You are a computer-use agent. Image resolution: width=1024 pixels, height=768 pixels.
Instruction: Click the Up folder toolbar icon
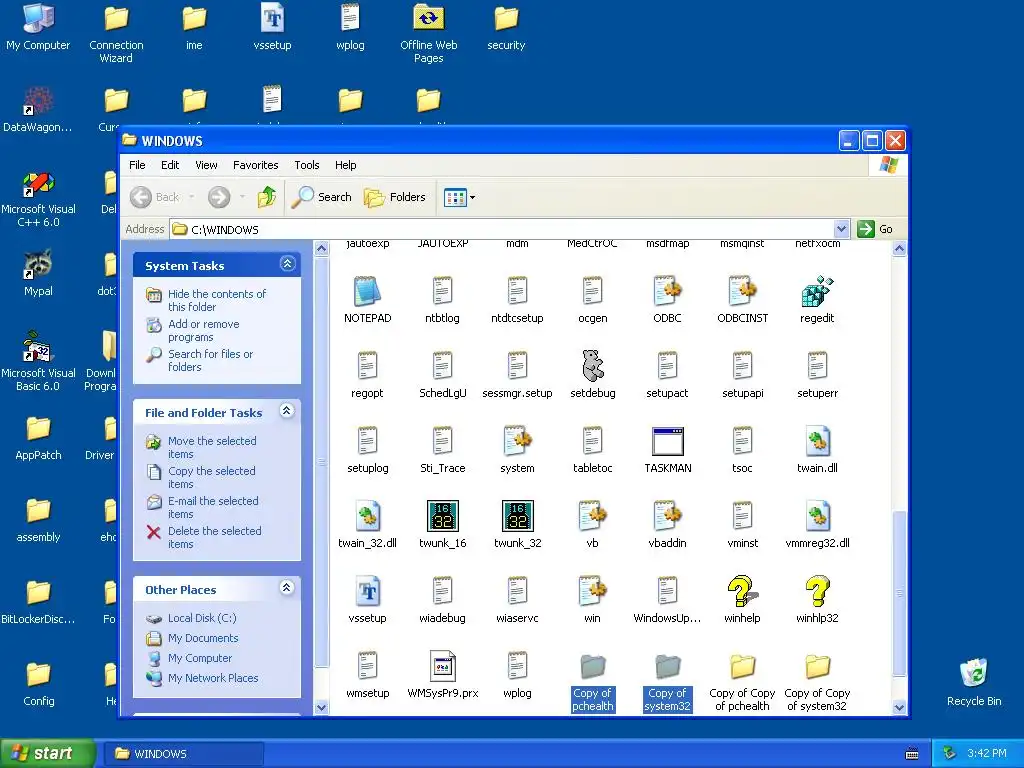coord(266,197)
